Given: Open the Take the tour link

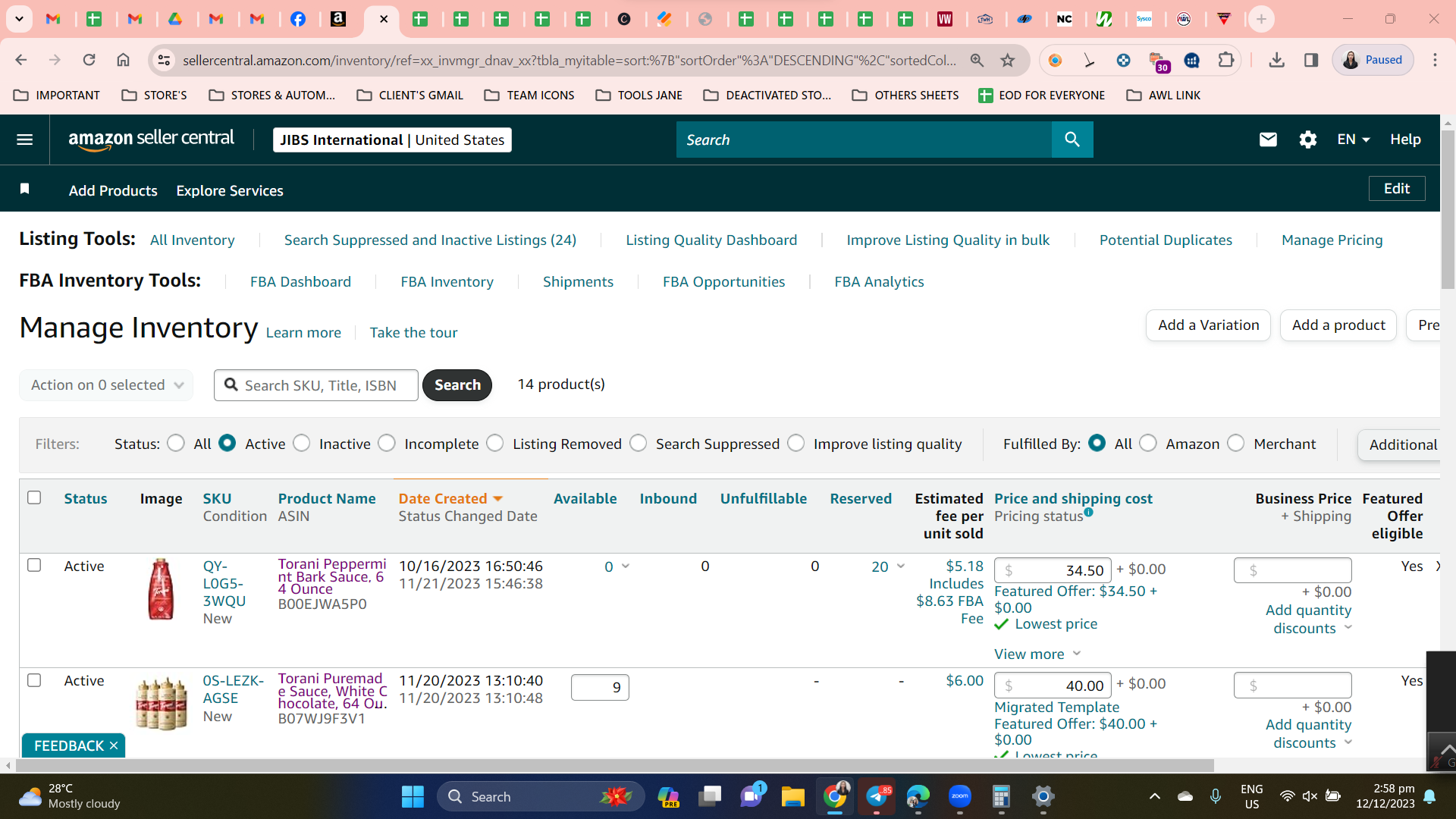Looking at the screenshot, I should pyautogui.click(x=413, y=333).
